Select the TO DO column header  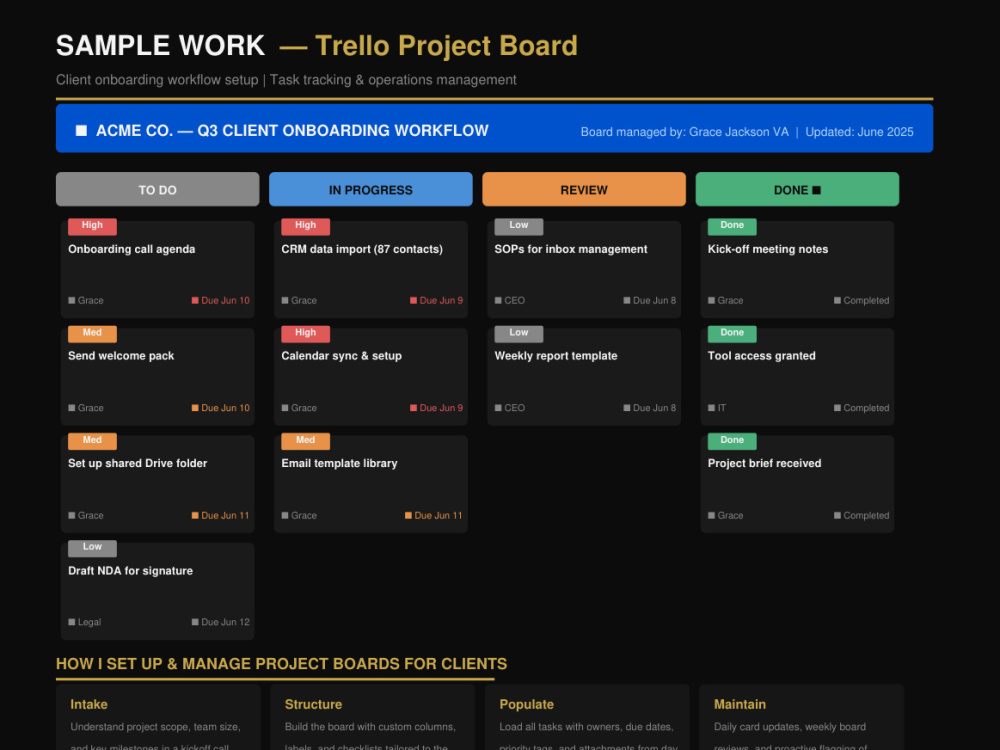[x=158, y=189]
